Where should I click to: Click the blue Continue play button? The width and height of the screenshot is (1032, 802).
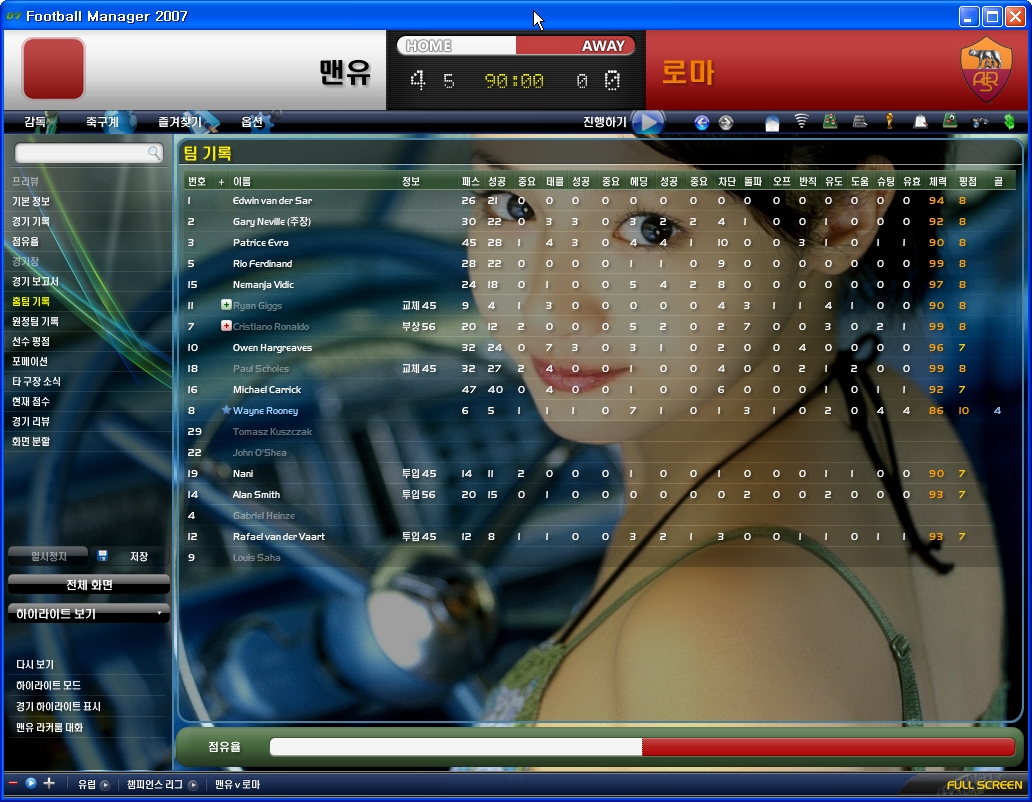(648, 122)
